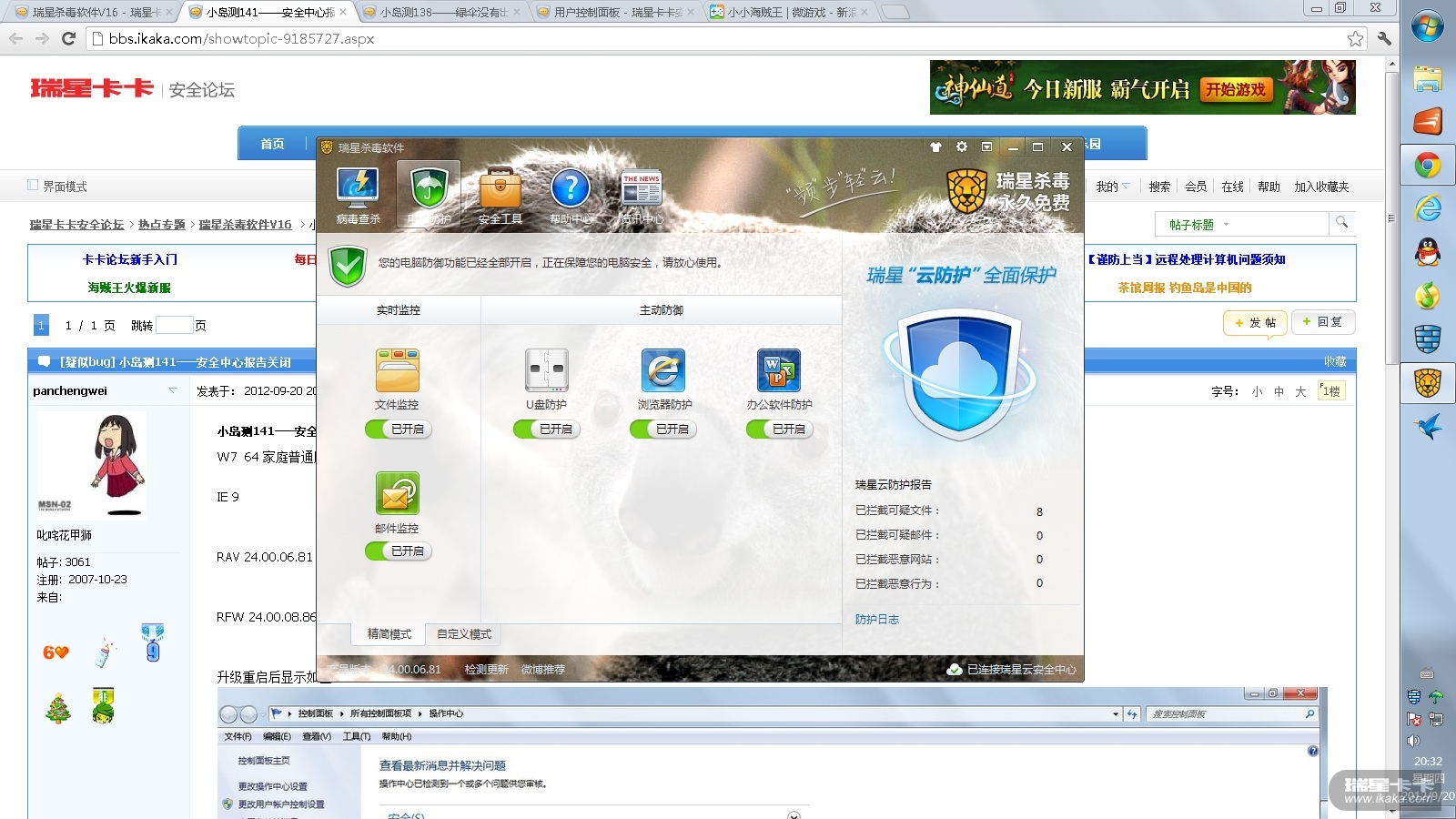The image size is (1456, 819).
Task: Check the 界面模式 checkbox
Action: click(33, 186)
